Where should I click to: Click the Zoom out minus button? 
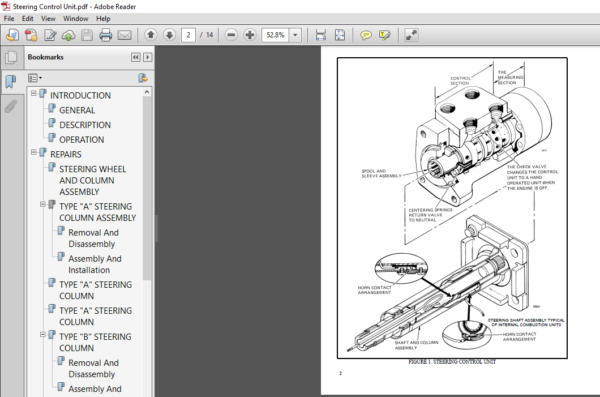click(231, 35)
